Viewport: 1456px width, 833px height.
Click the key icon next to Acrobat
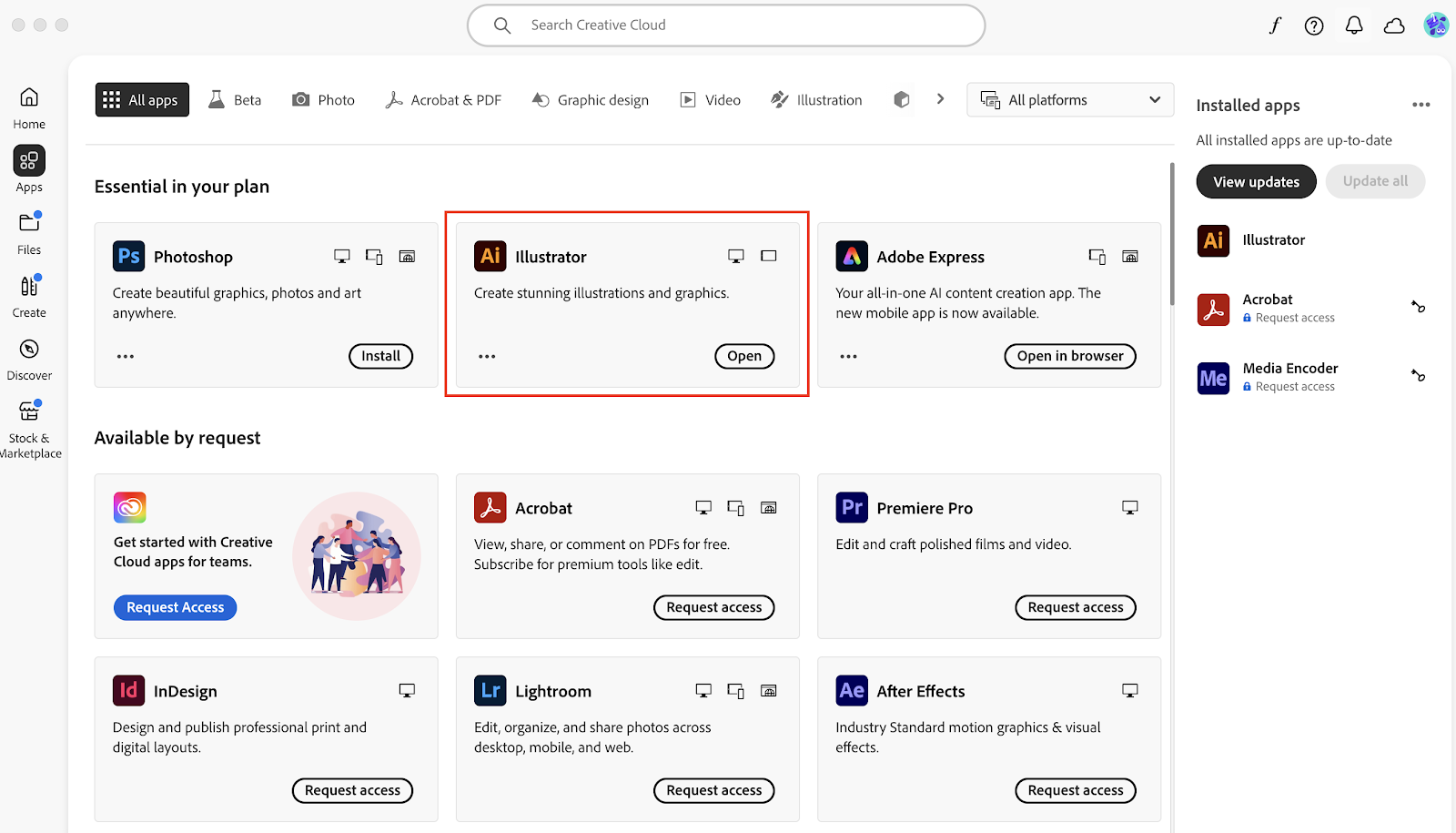(1418, 307)
